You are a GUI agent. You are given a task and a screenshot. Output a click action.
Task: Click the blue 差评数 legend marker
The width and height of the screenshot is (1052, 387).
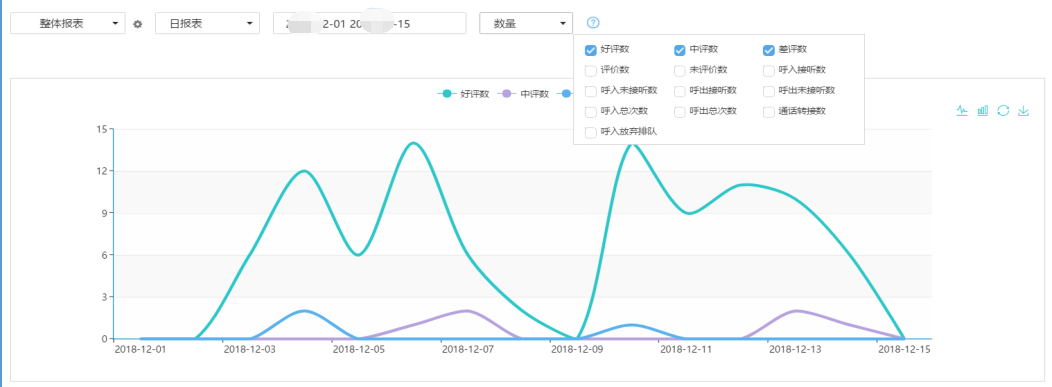pyautogui.click(x=565, y=94)
